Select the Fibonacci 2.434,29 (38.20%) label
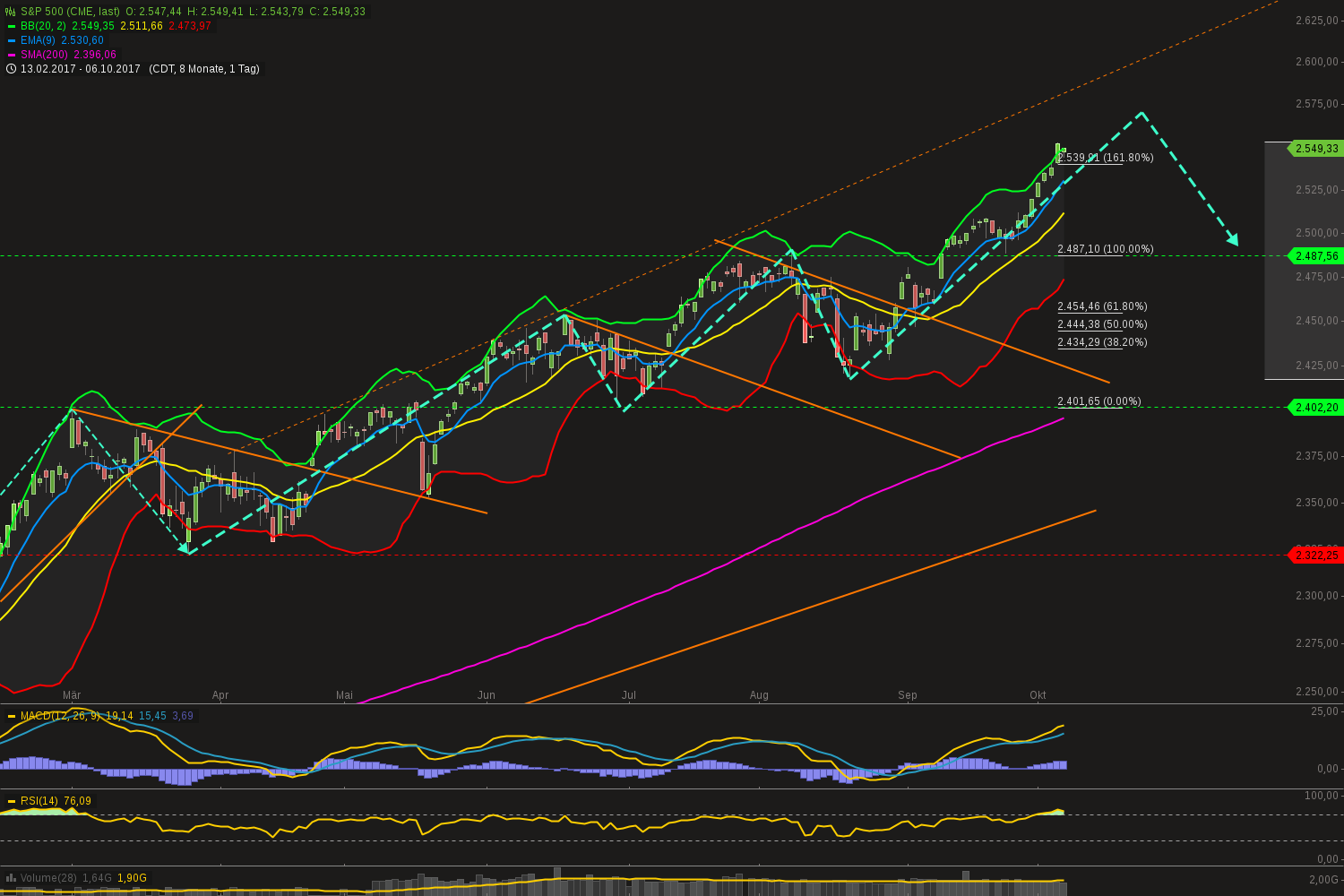The width and height of the screenshot is (1344, 896). (x=1102, y=342)
